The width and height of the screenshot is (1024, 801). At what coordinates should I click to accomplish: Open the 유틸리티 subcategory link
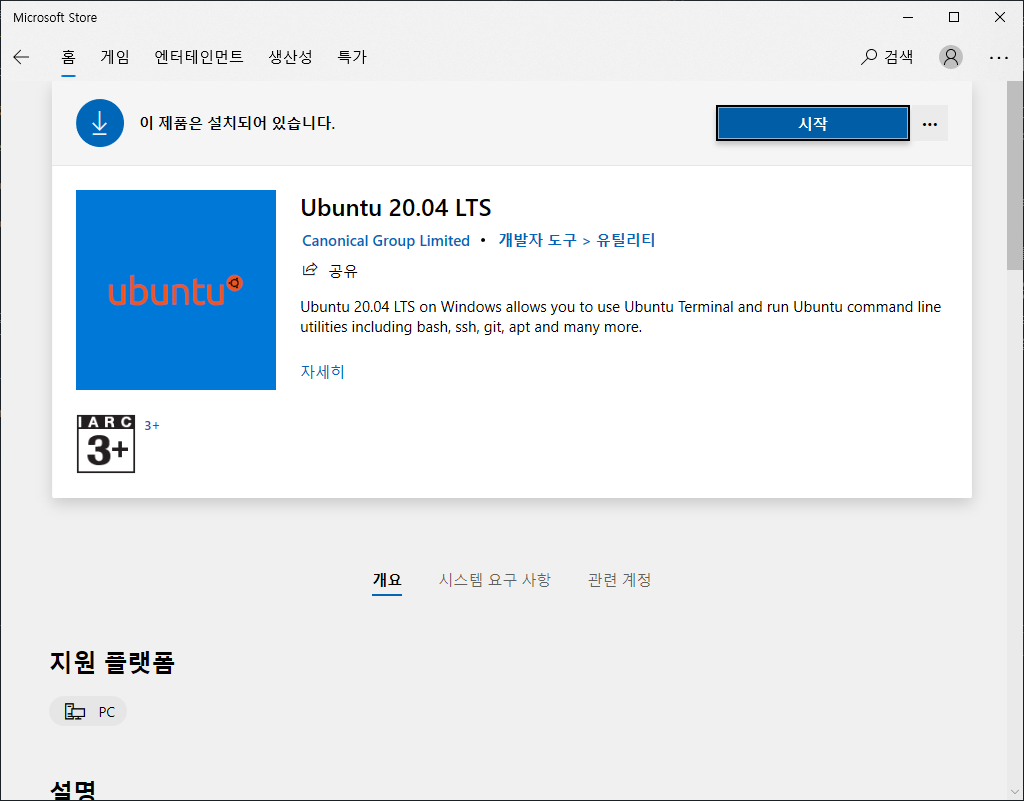click(626, 240)
